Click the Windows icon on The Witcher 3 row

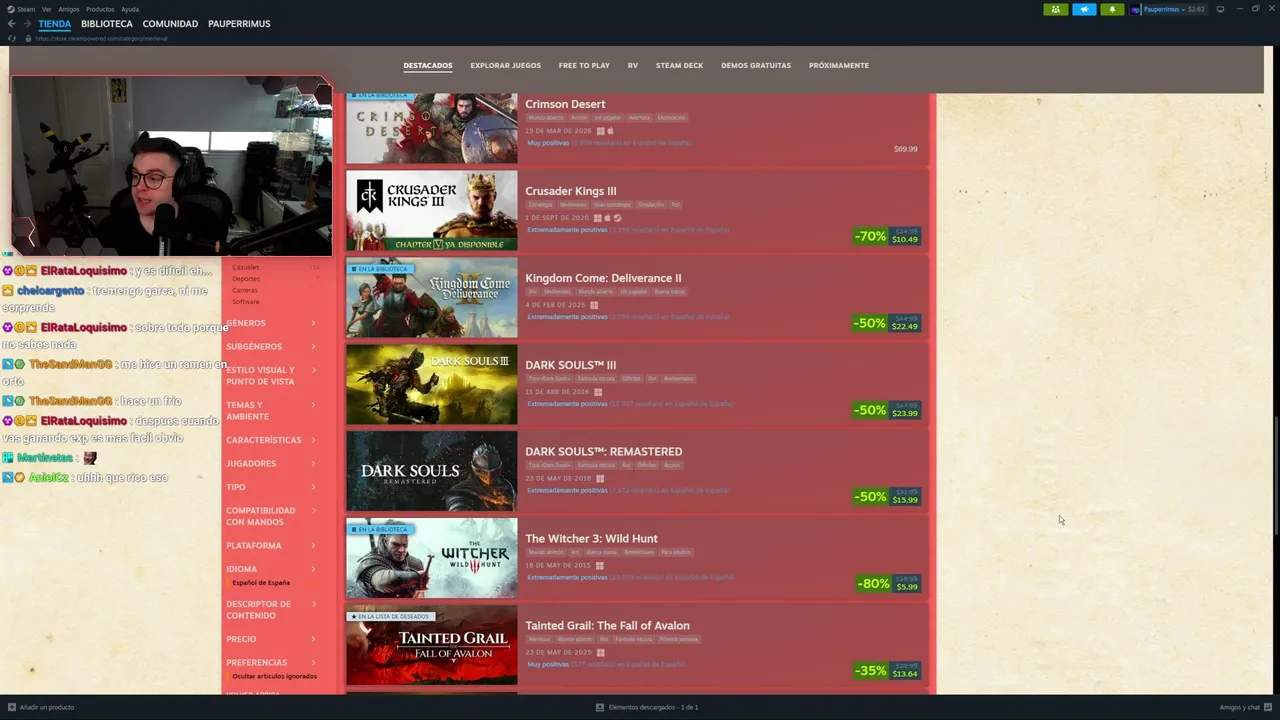(600, 565)
